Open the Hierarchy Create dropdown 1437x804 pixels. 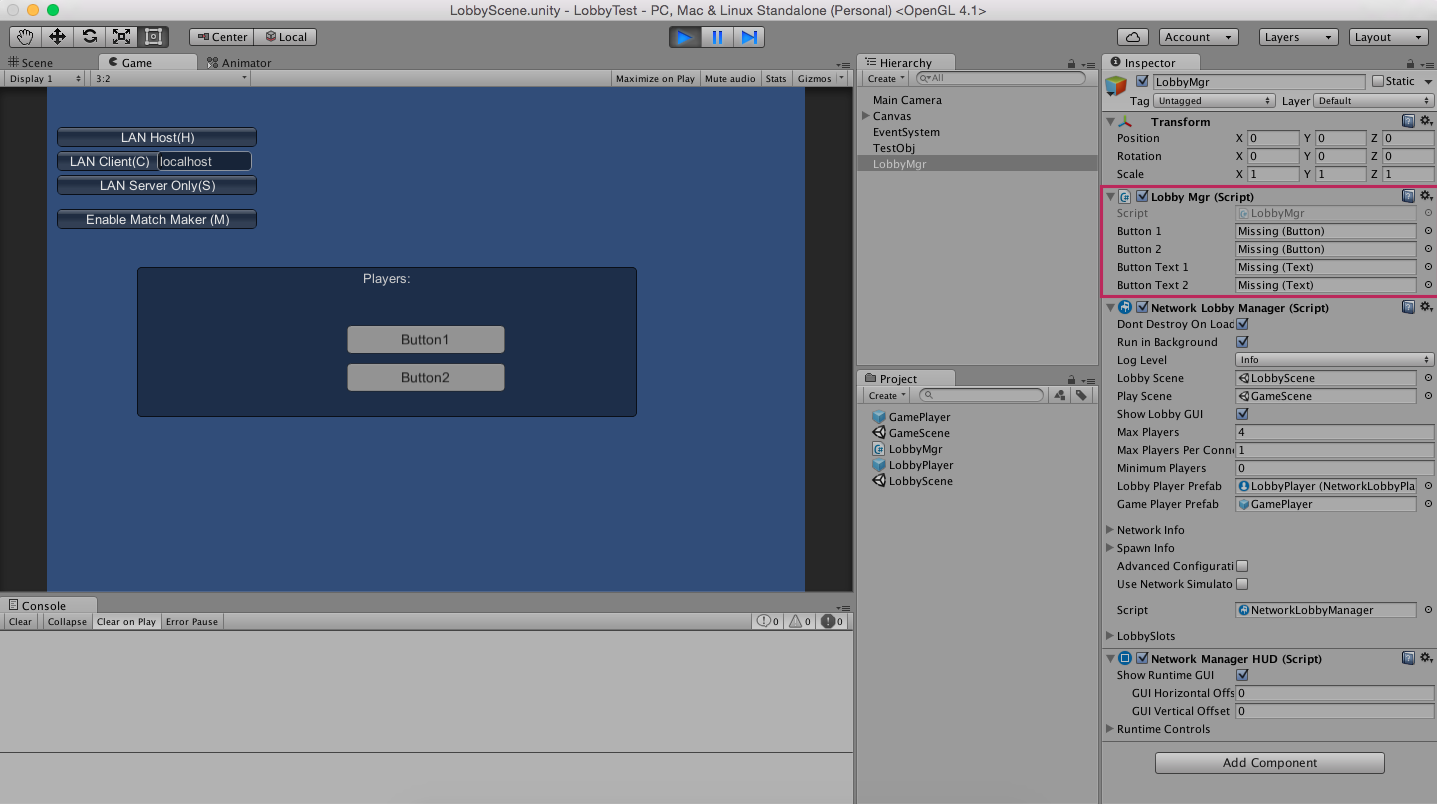pos(886,78)
